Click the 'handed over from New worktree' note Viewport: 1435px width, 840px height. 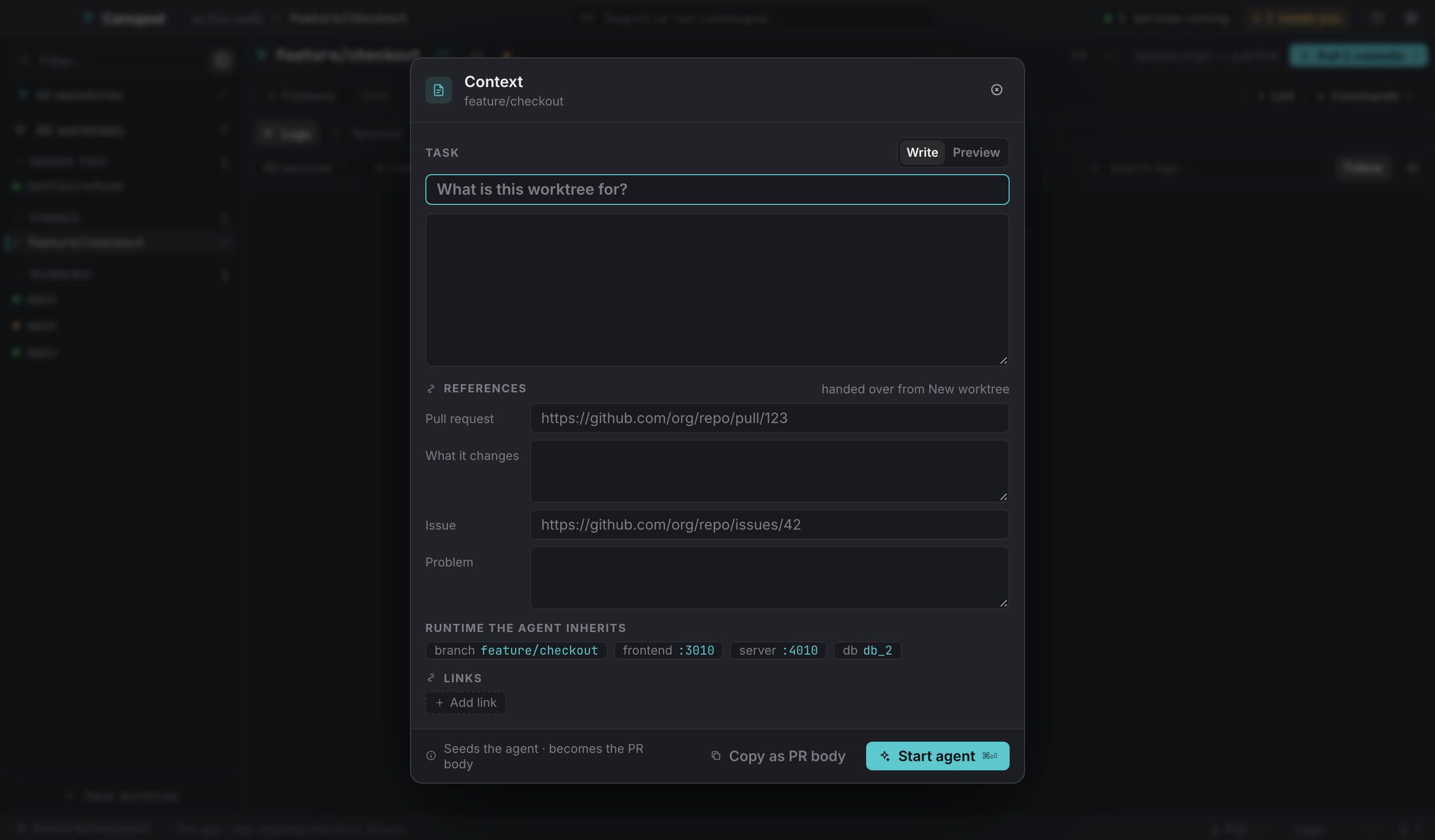915,389
